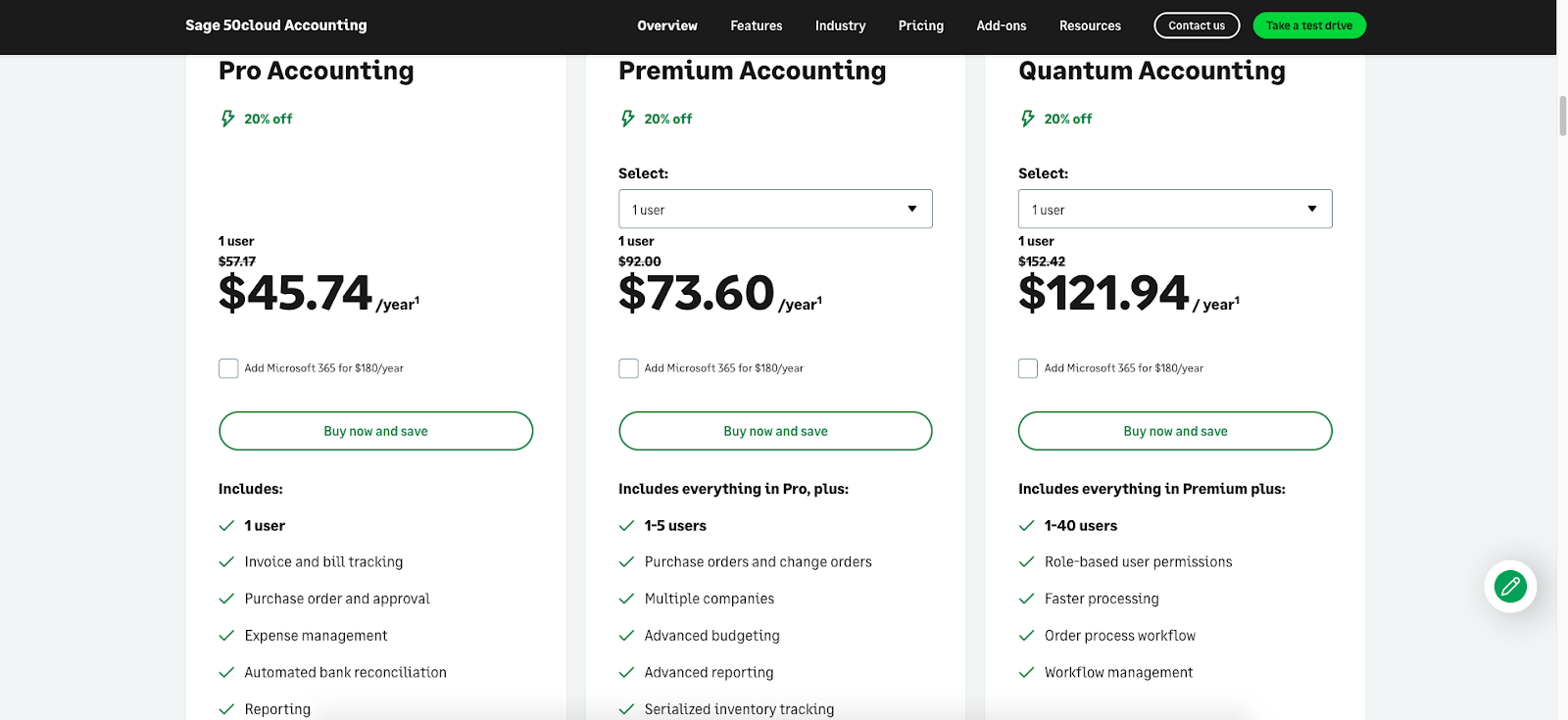Click the Take a test drive button
Viewport: 1568px width, 720px height.
click(x=1309, y=25)
